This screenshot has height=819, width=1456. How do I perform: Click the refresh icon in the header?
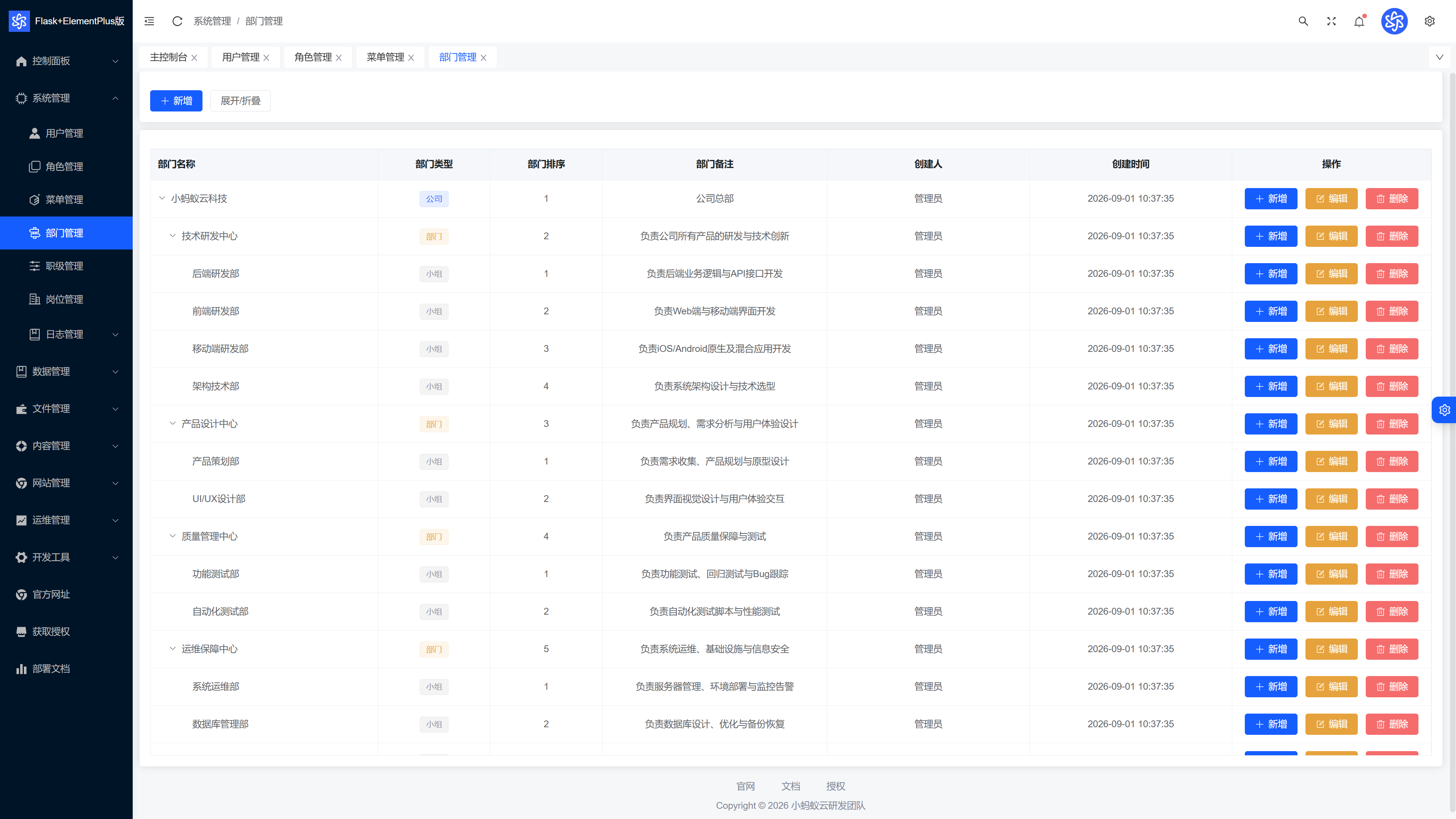(x=177, y=21)
